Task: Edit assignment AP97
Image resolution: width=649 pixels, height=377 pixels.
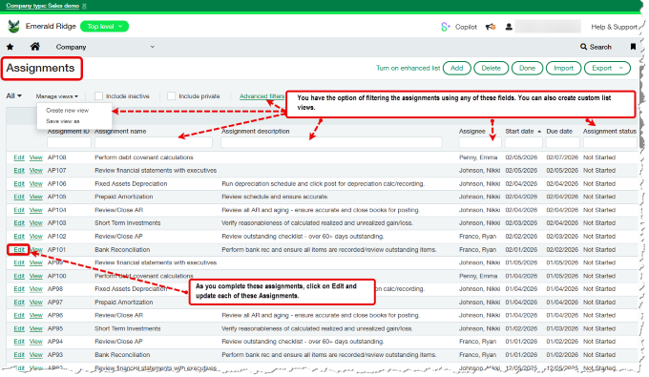Action: coord(19,303)
